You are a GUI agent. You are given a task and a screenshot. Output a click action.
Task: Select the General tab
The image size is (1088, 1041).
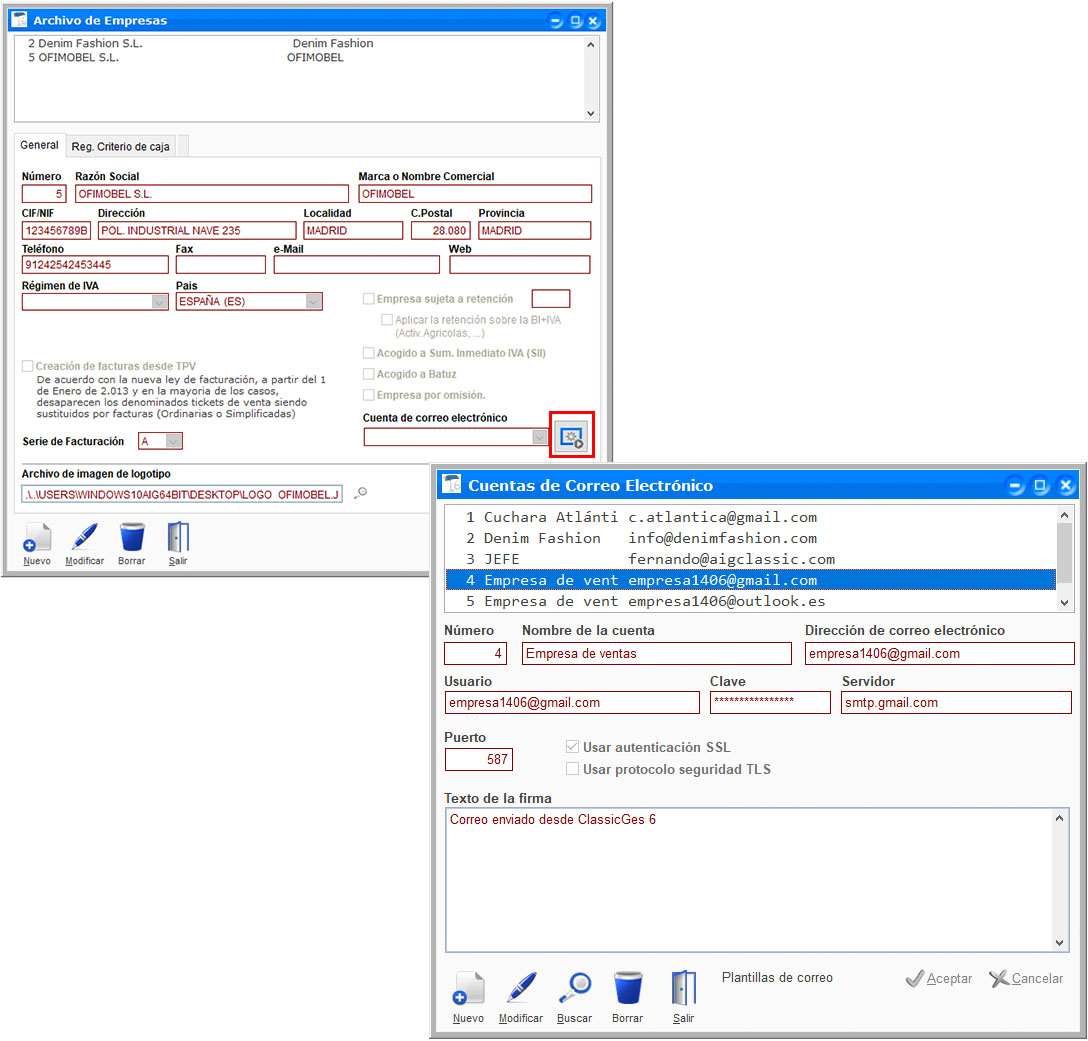(40, 146)
